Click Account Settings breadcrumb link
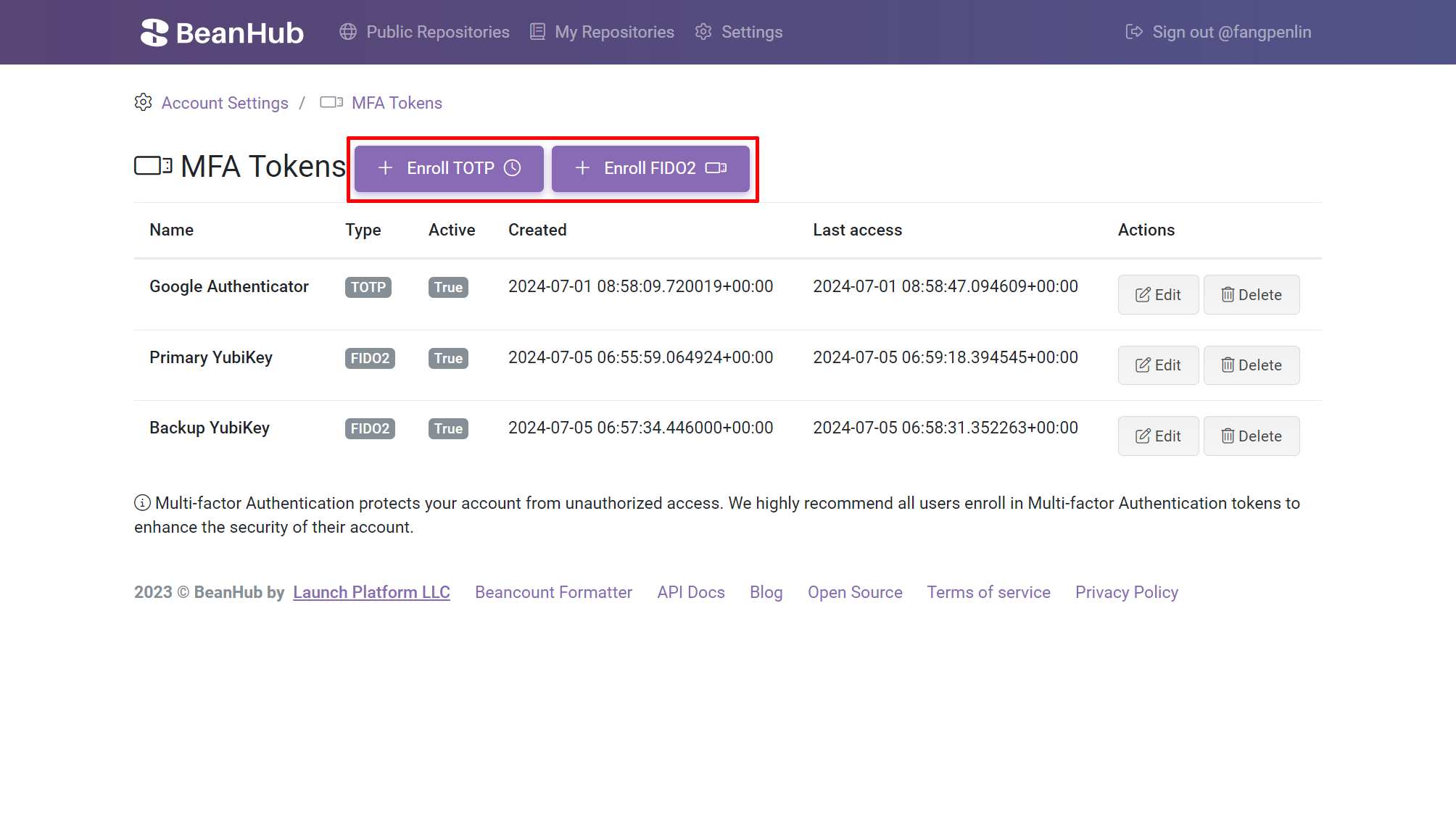This screenshot has height=827, width=1456. 225,103
